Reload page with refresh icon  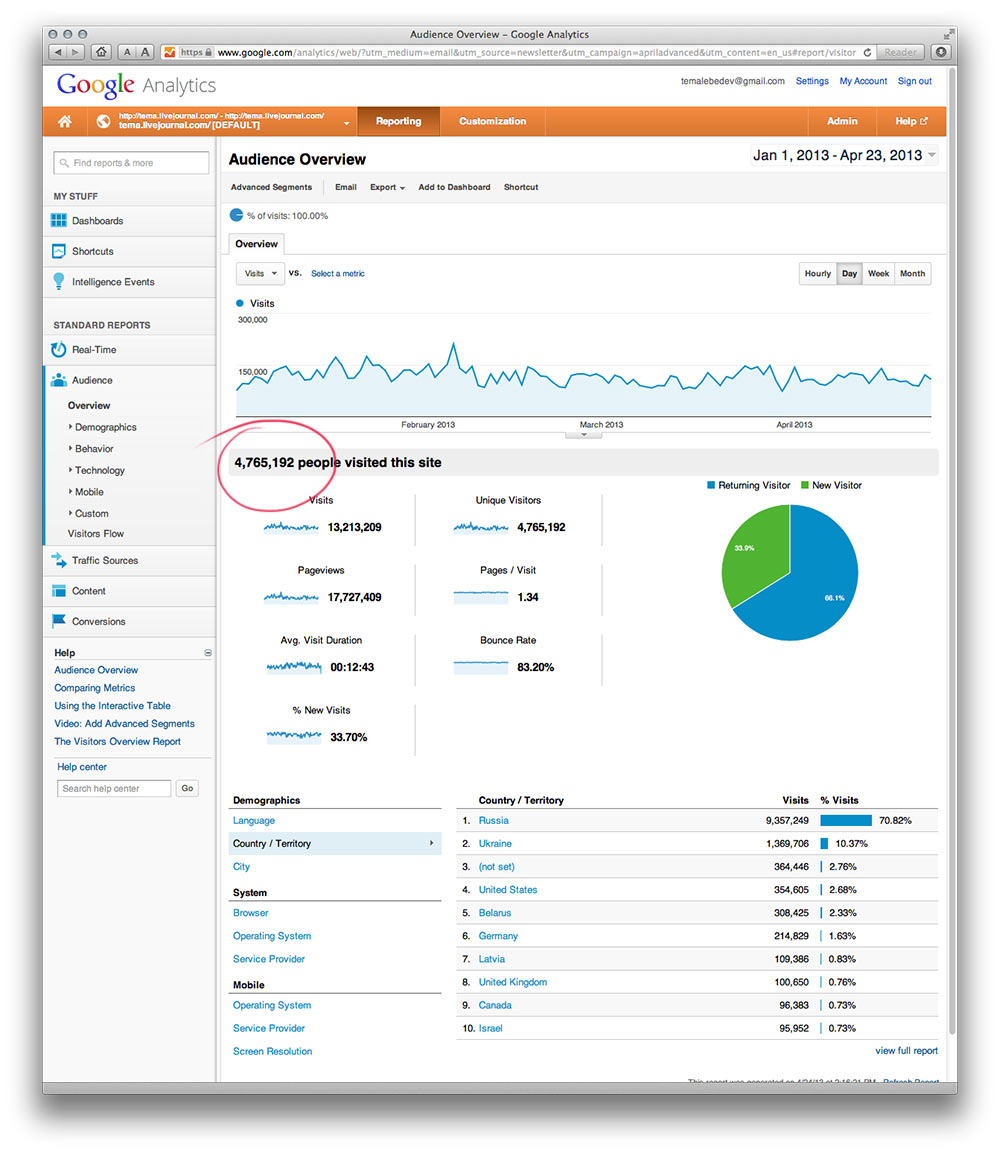click(868, 53)
